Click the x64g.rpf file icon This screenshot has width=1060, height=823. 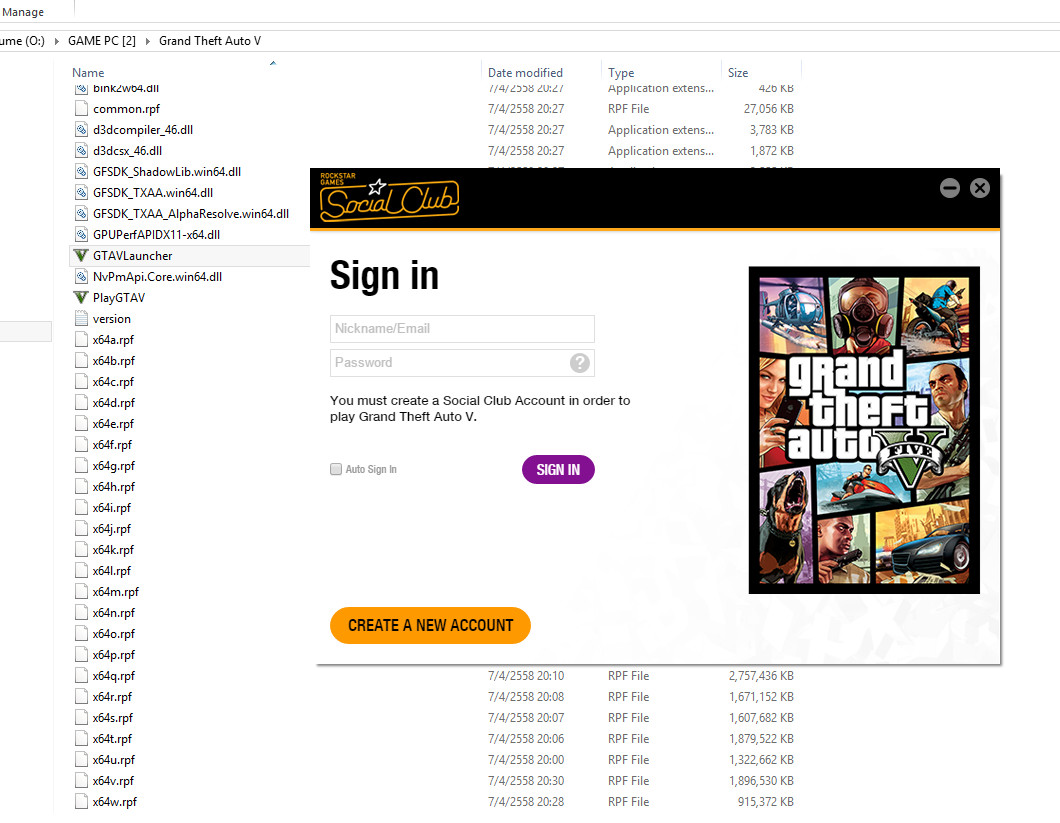pos(81,465)
